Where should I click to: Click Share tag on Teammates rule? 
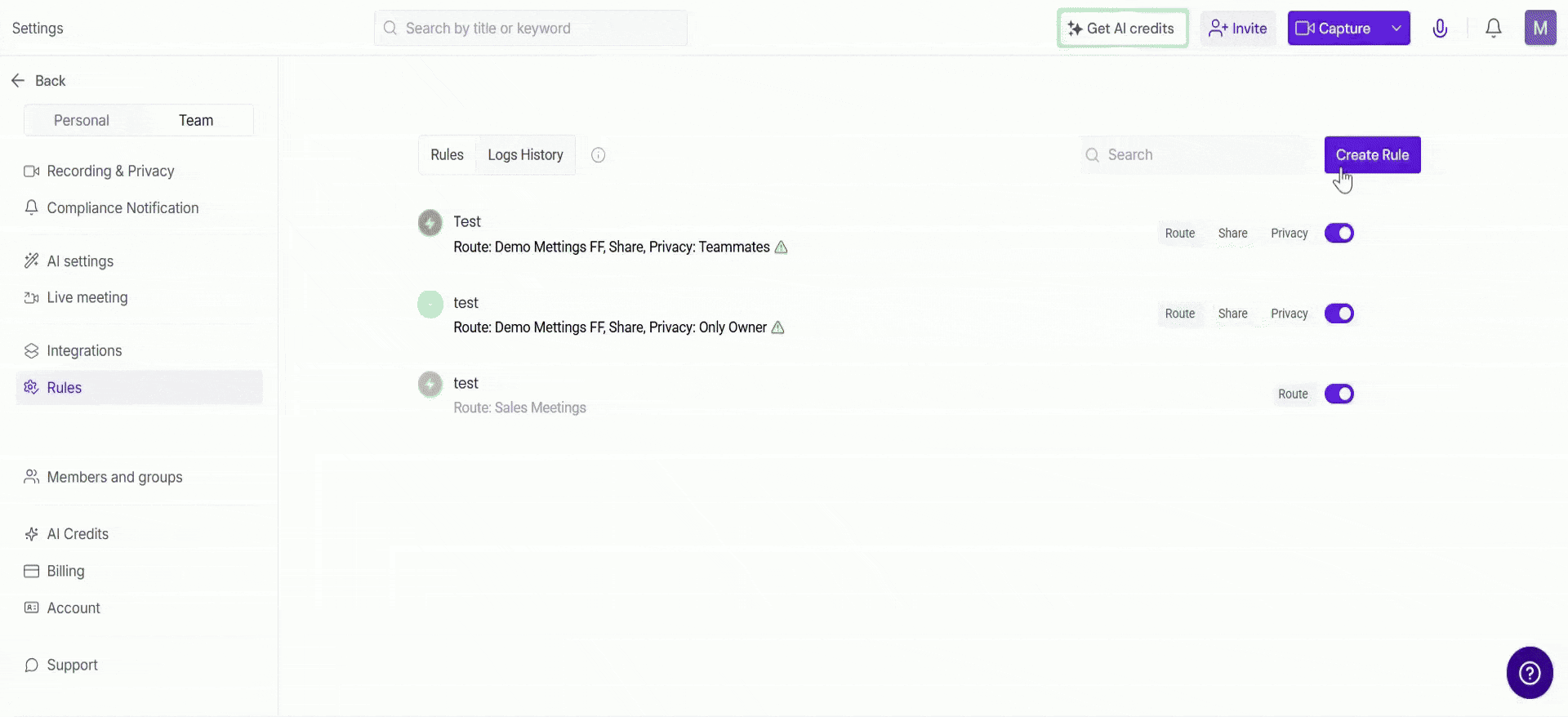pyautogui.click(x=1232, y=233)
